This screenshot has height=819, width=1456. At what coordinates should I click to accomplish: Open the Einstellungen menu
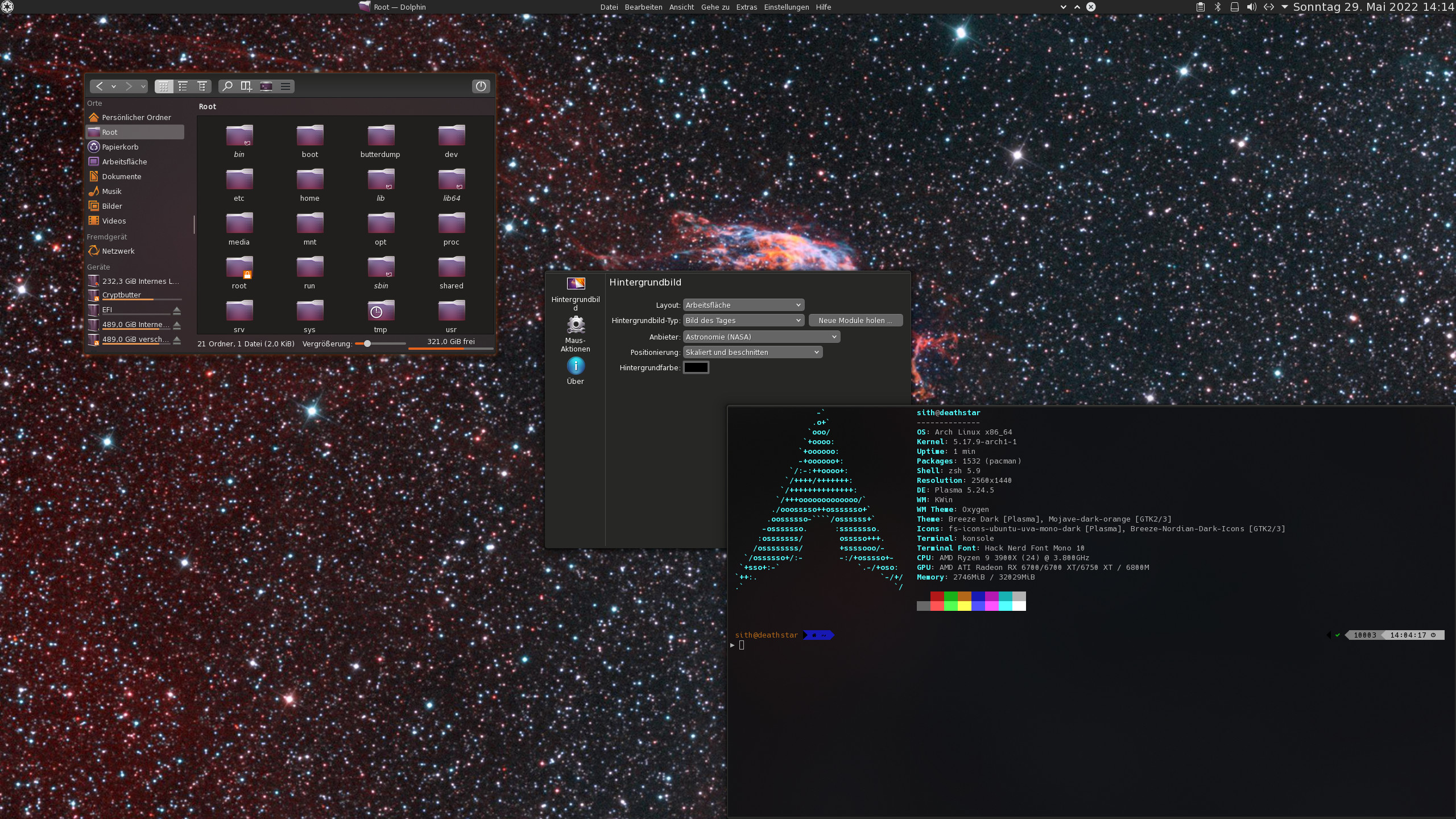click(x=786, y=7)
